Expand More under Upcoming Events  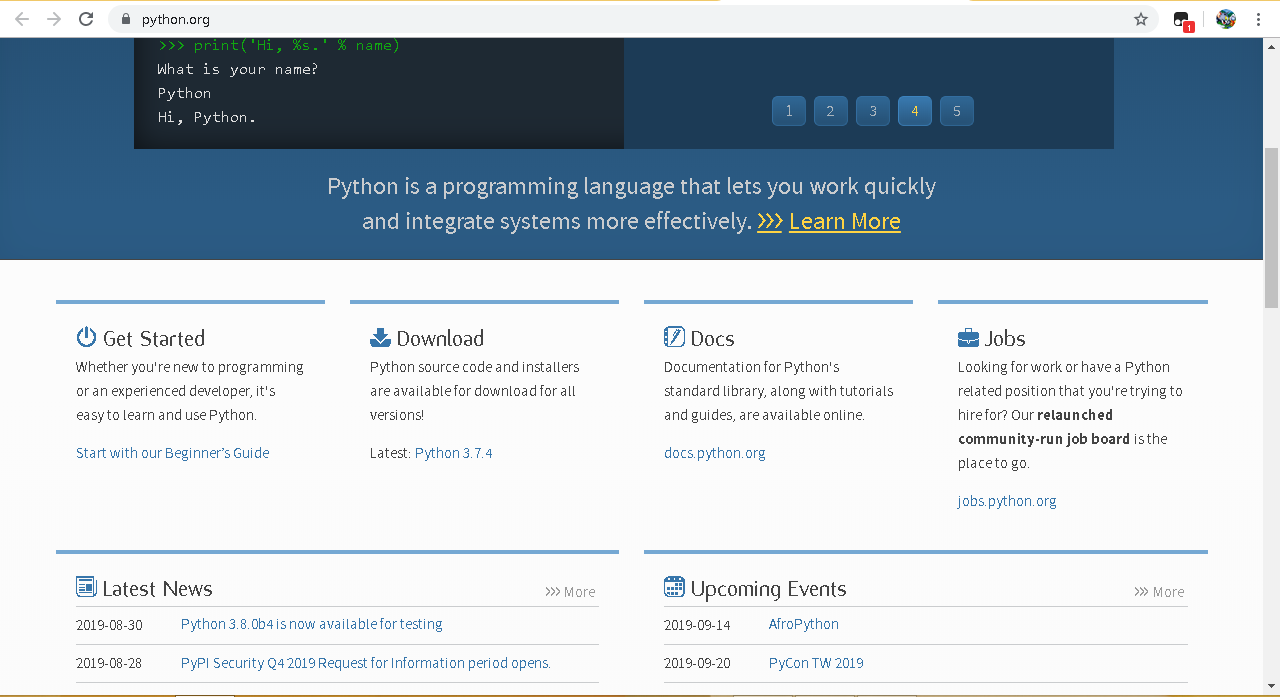click(1159, 592)
